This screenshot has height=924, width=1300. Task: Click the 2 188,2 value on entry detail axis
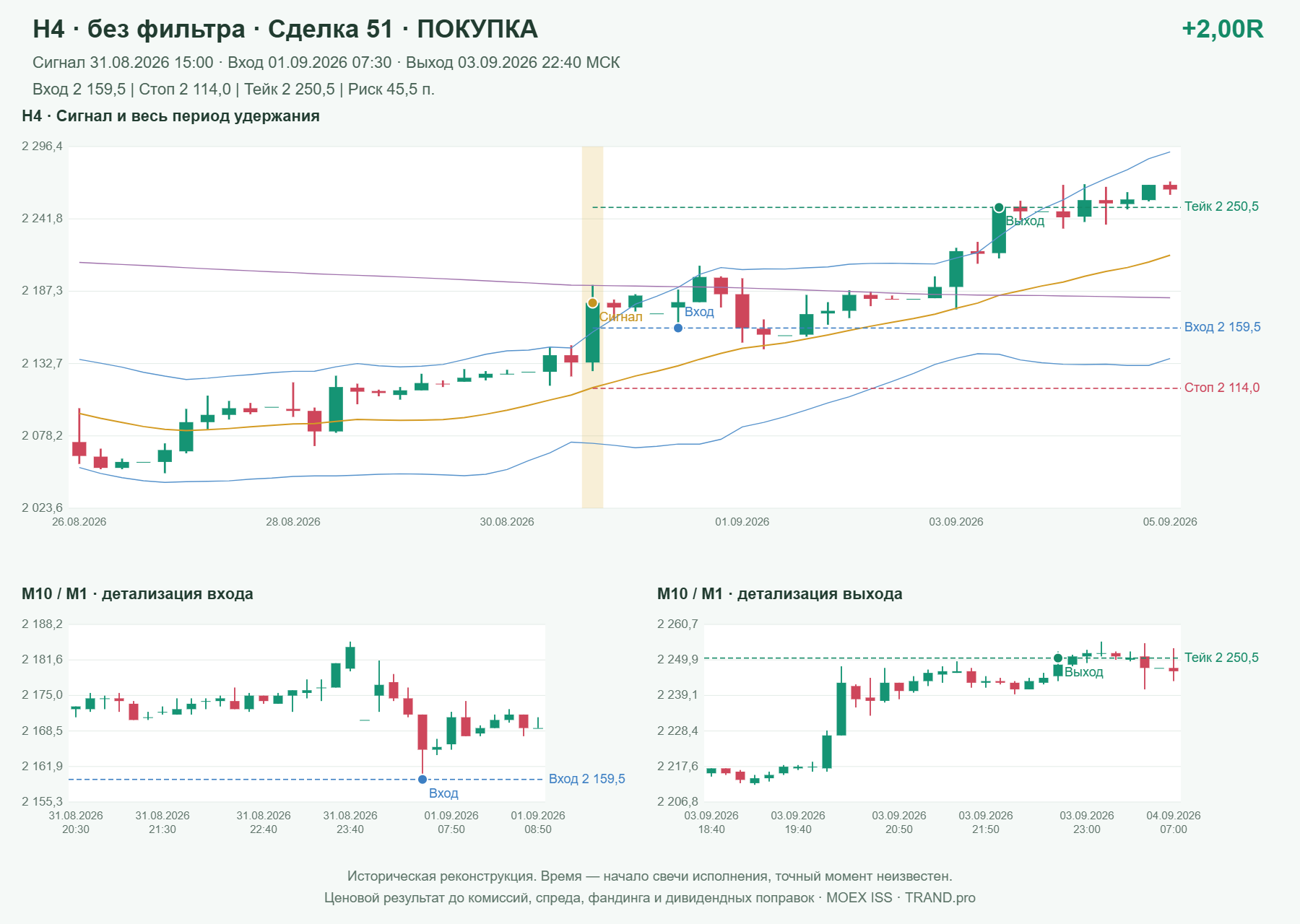42,624
